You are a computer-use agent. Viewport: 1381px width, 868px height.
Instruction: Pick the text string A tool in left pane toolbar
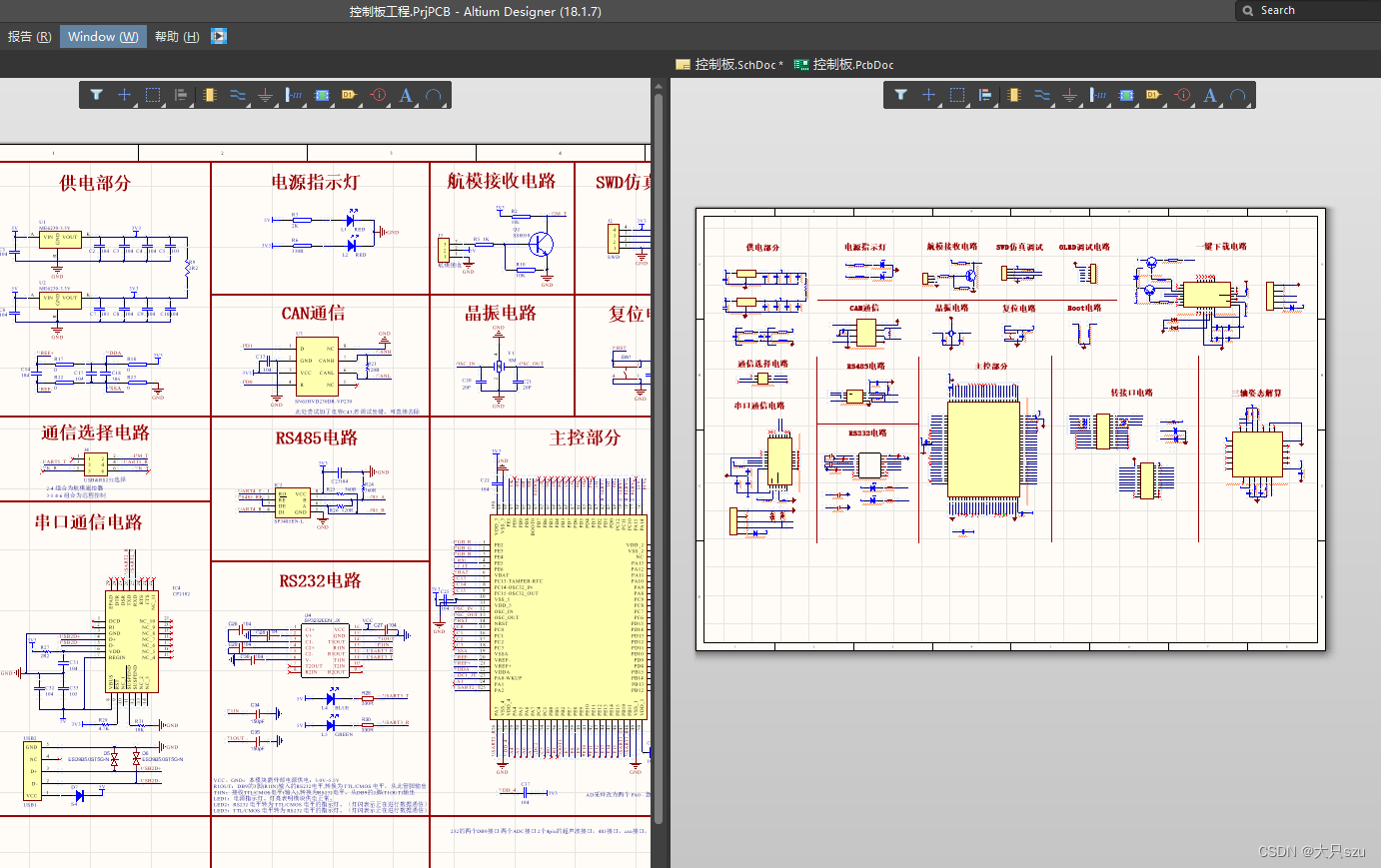tap(406, 95)
